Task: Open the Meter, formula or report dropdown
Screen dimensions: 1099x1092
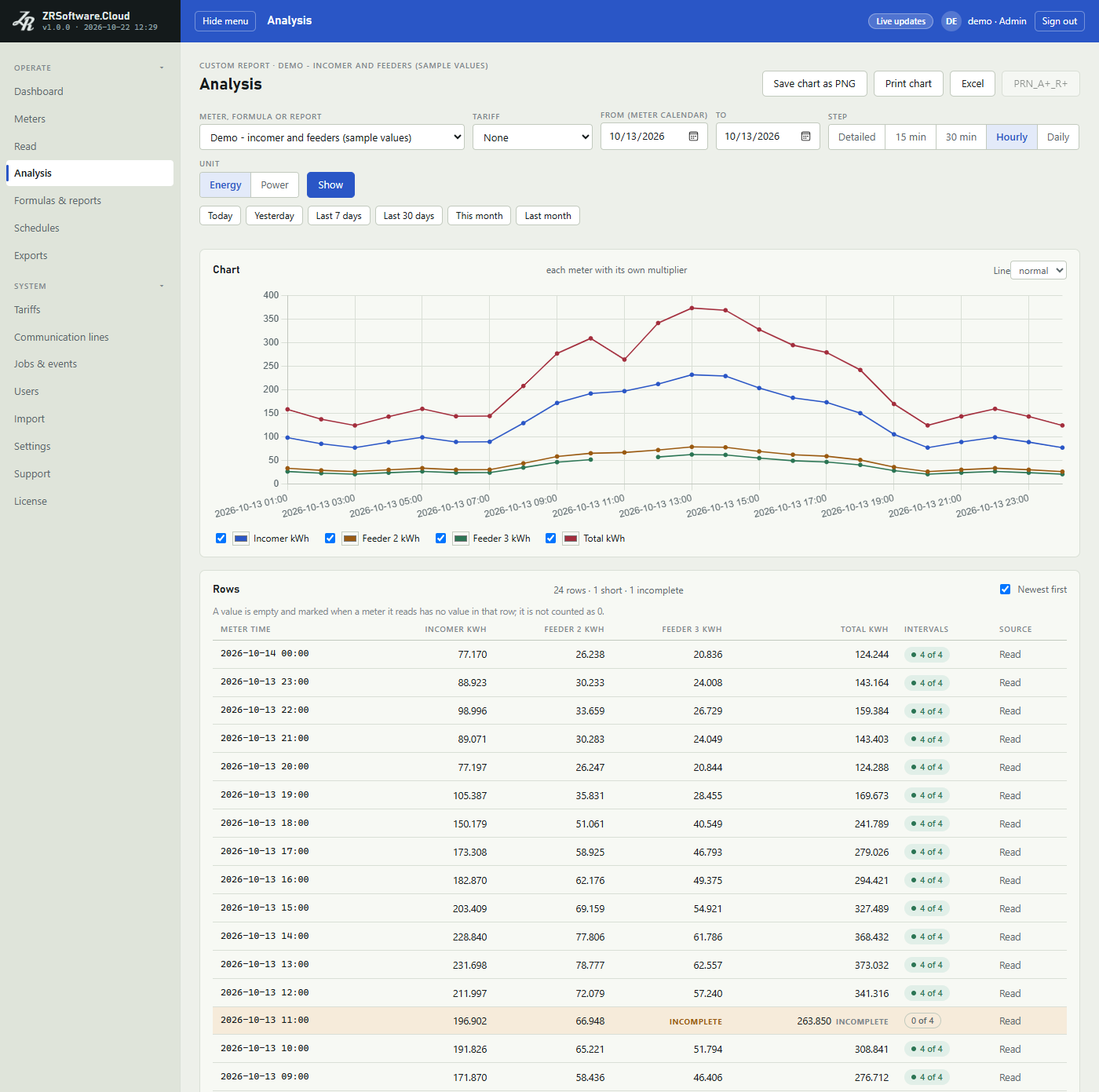Action: tap(333, 137)
